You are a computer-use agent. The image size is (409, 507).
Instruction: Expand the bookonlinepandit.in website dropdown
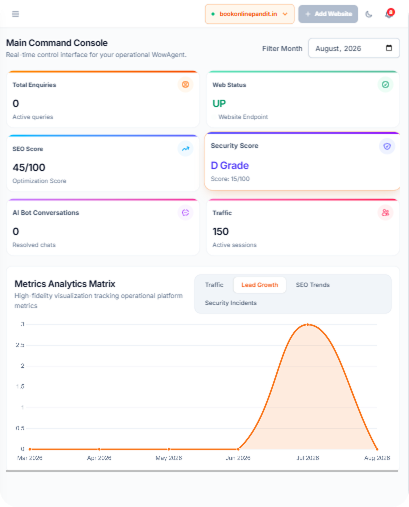point(250,14)
